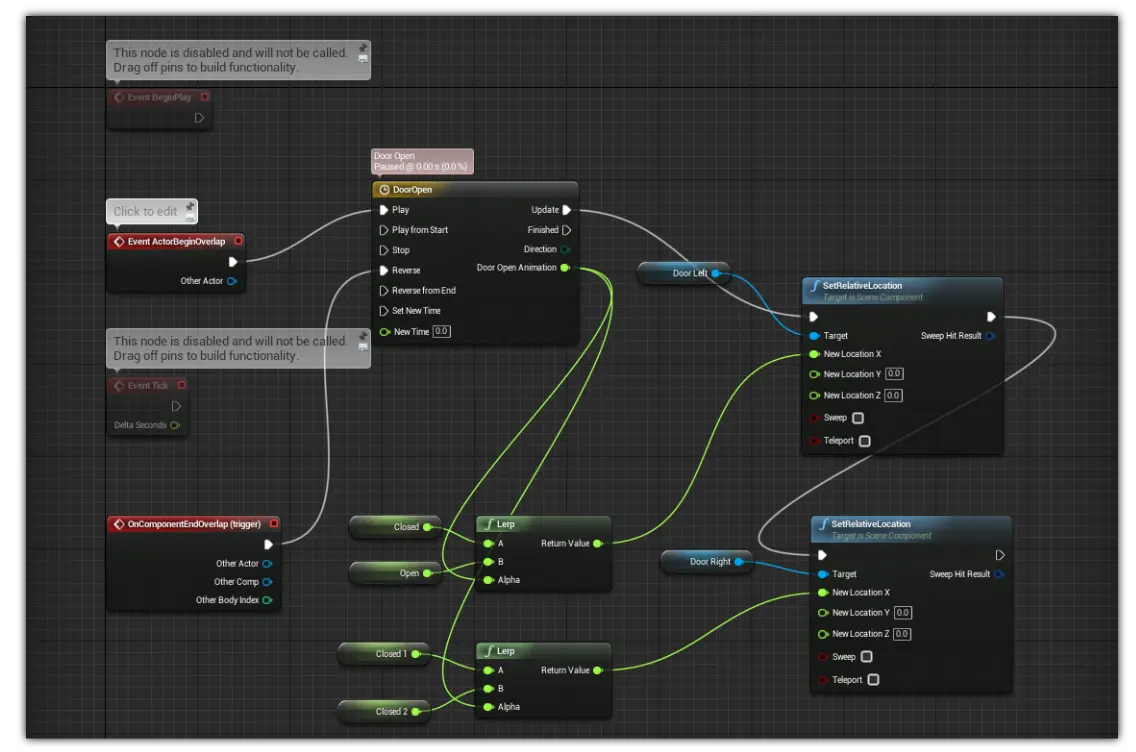Toggle Sweep checkbox on upper SetRelativeLocation

(x=858, y=418)
